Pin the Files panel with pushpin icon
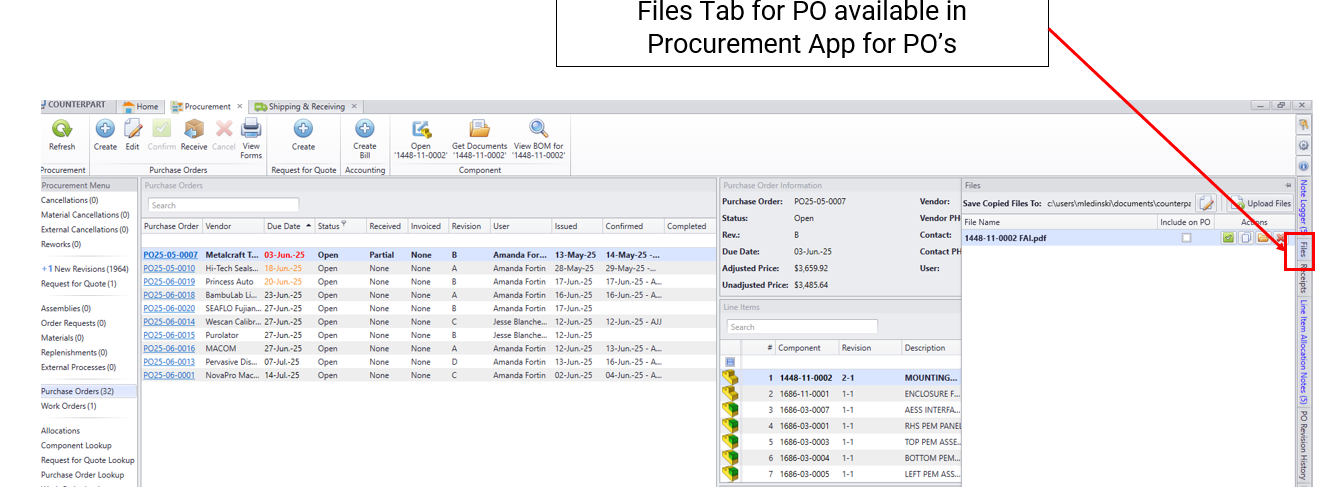The height and width of the screenshot is (503, 1328). pos(1286,185)
